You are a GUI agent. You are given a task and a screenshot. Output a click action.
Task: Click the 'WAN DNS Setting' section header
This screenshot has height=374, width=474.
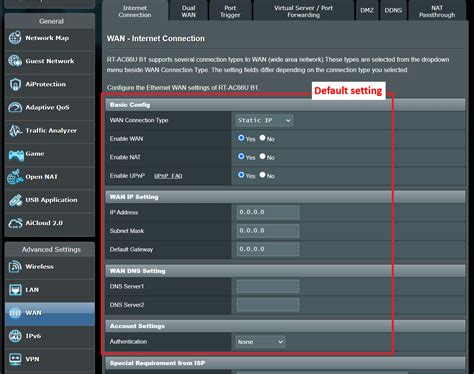pyautogui.click(x=286, y=271)
